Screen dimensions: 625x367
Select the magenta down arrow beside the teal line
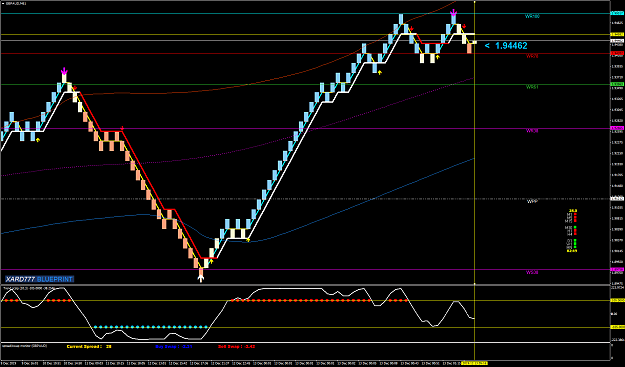pos(453,13)
